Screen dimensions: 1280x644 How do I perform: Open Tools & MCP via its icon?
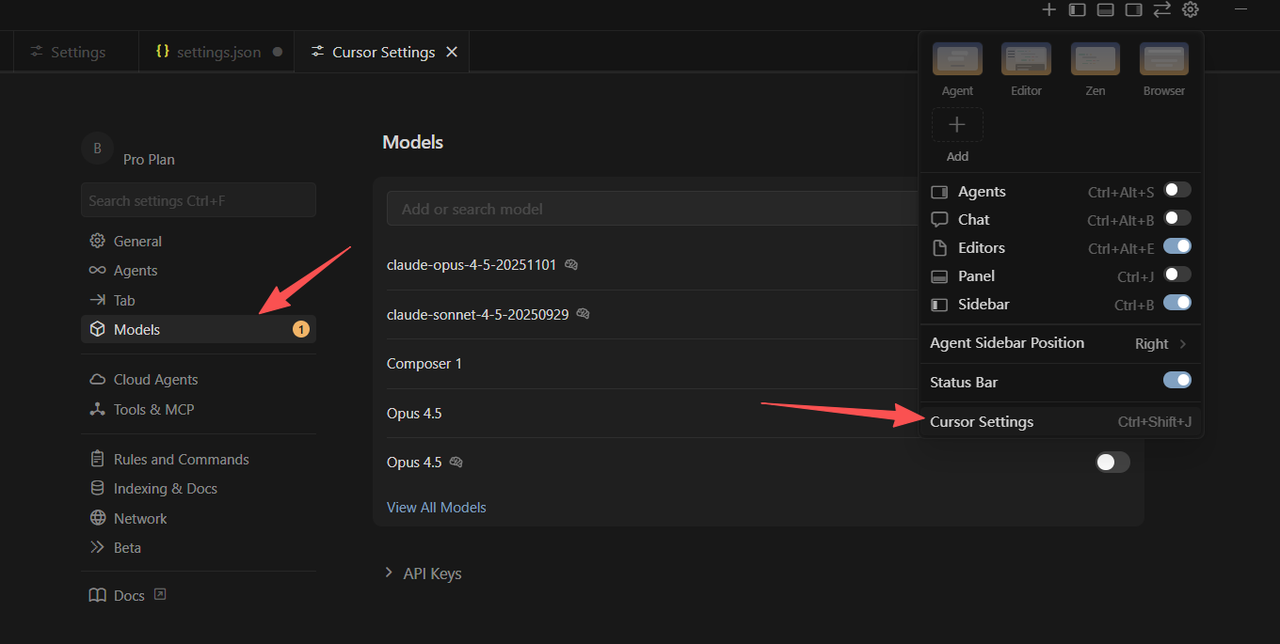97,409
